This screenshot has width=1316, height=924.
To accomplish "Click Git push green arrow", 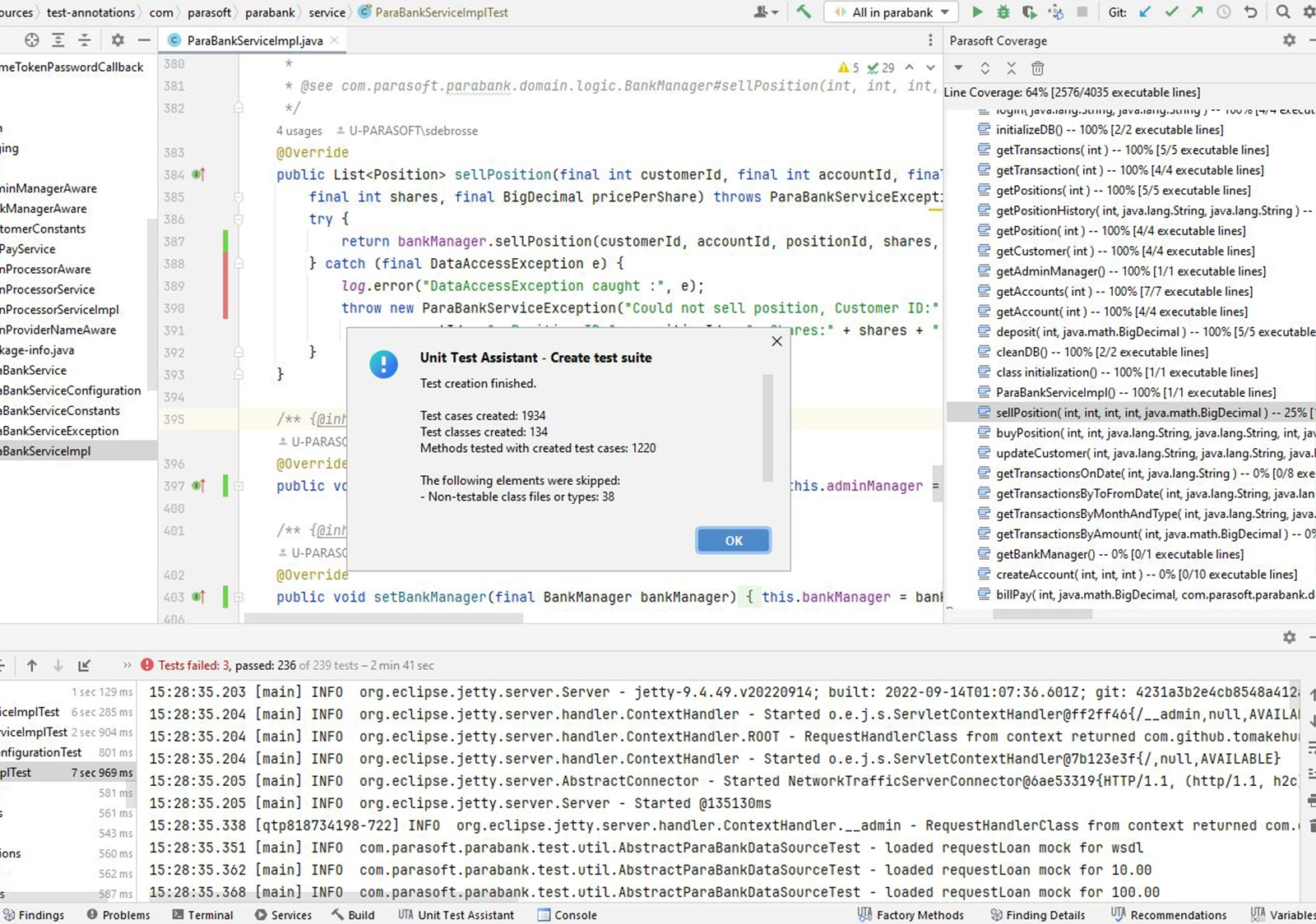I will click(1198, 12).
